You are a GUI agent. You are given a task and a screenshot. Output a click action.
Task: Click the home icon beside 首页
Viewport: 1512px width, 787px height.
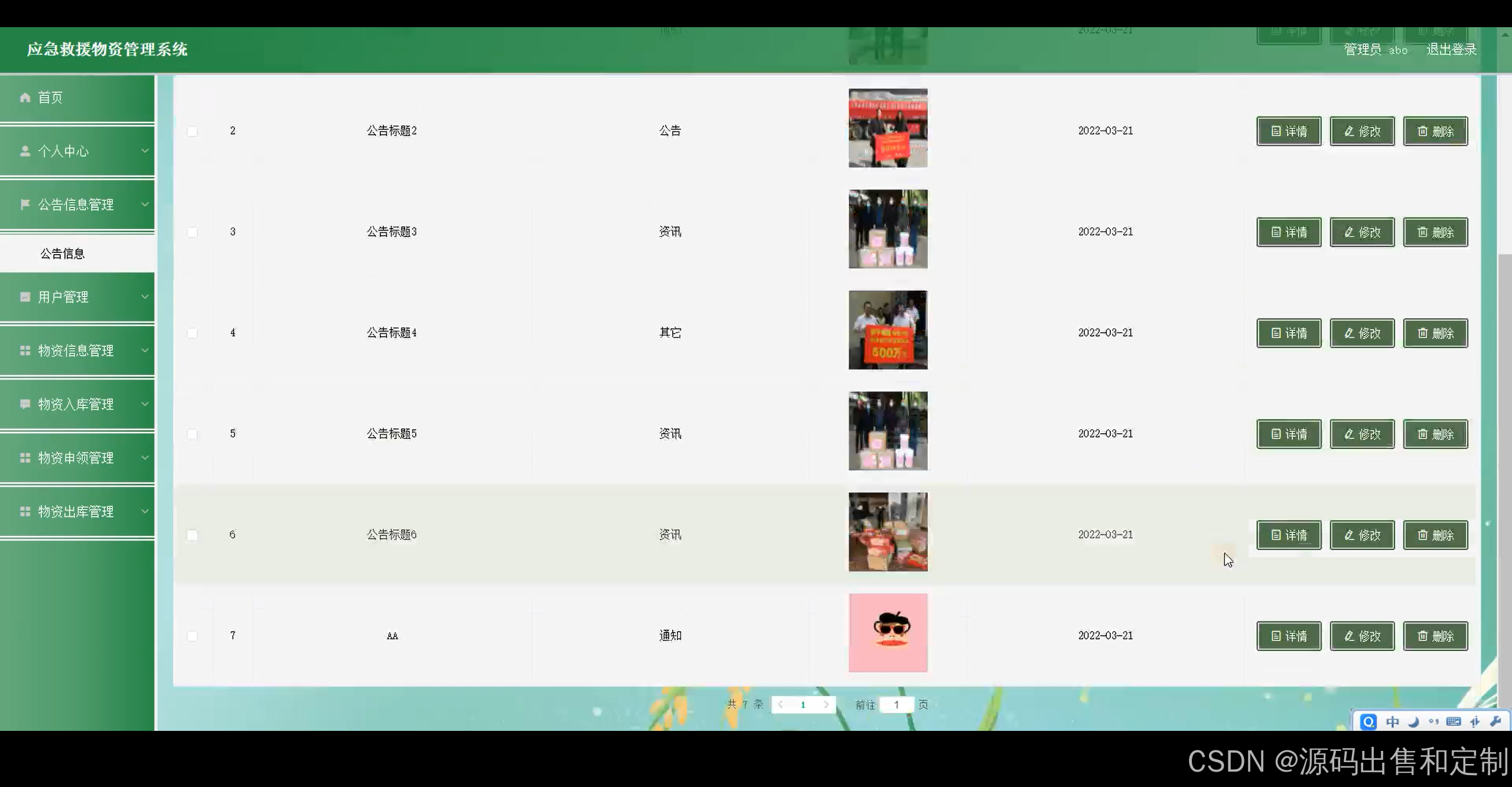tap(25, 97)
